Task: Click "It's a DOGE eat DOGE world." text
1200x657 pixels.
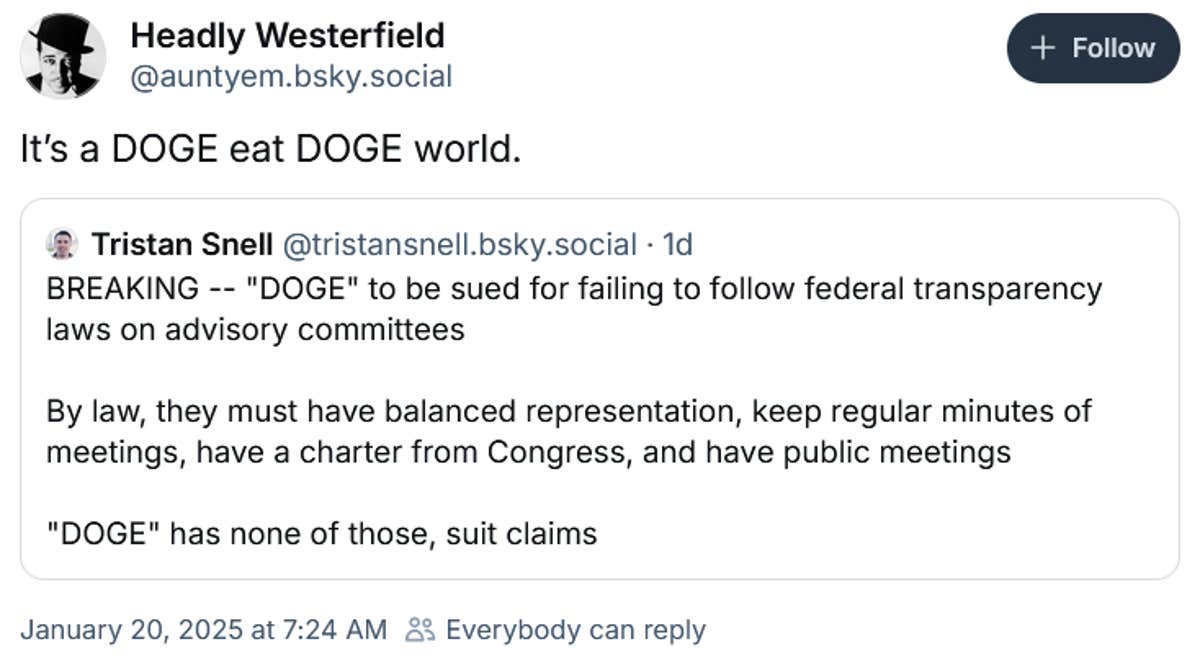Action: 271,150
